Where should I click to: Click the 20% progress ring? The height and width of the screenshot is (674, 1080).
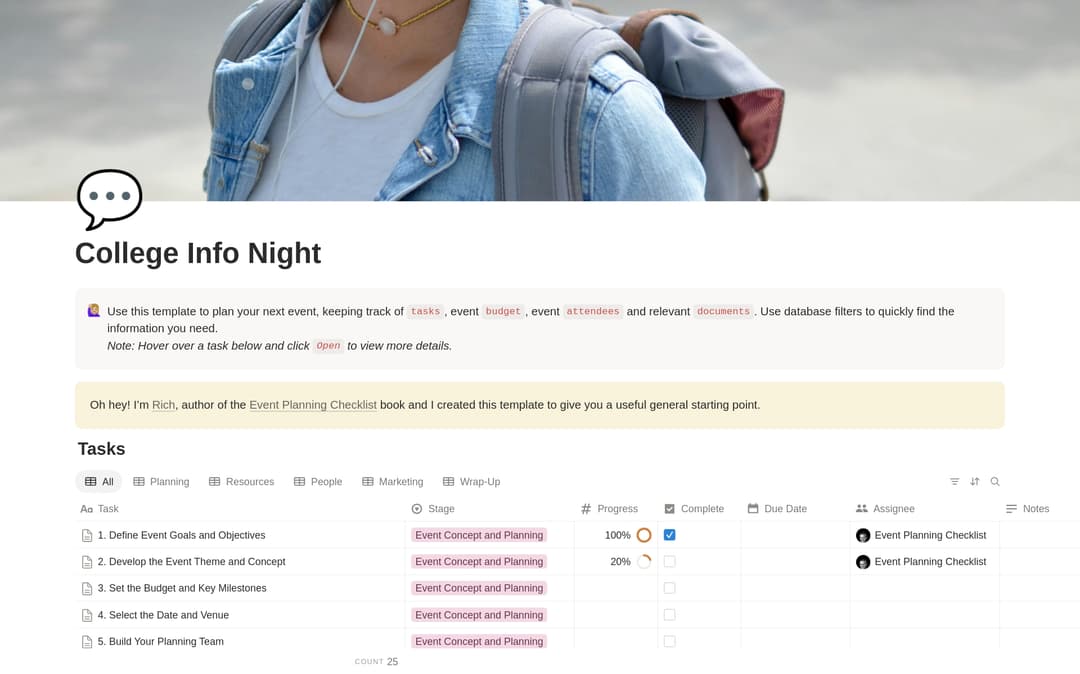tap(644, 562)
